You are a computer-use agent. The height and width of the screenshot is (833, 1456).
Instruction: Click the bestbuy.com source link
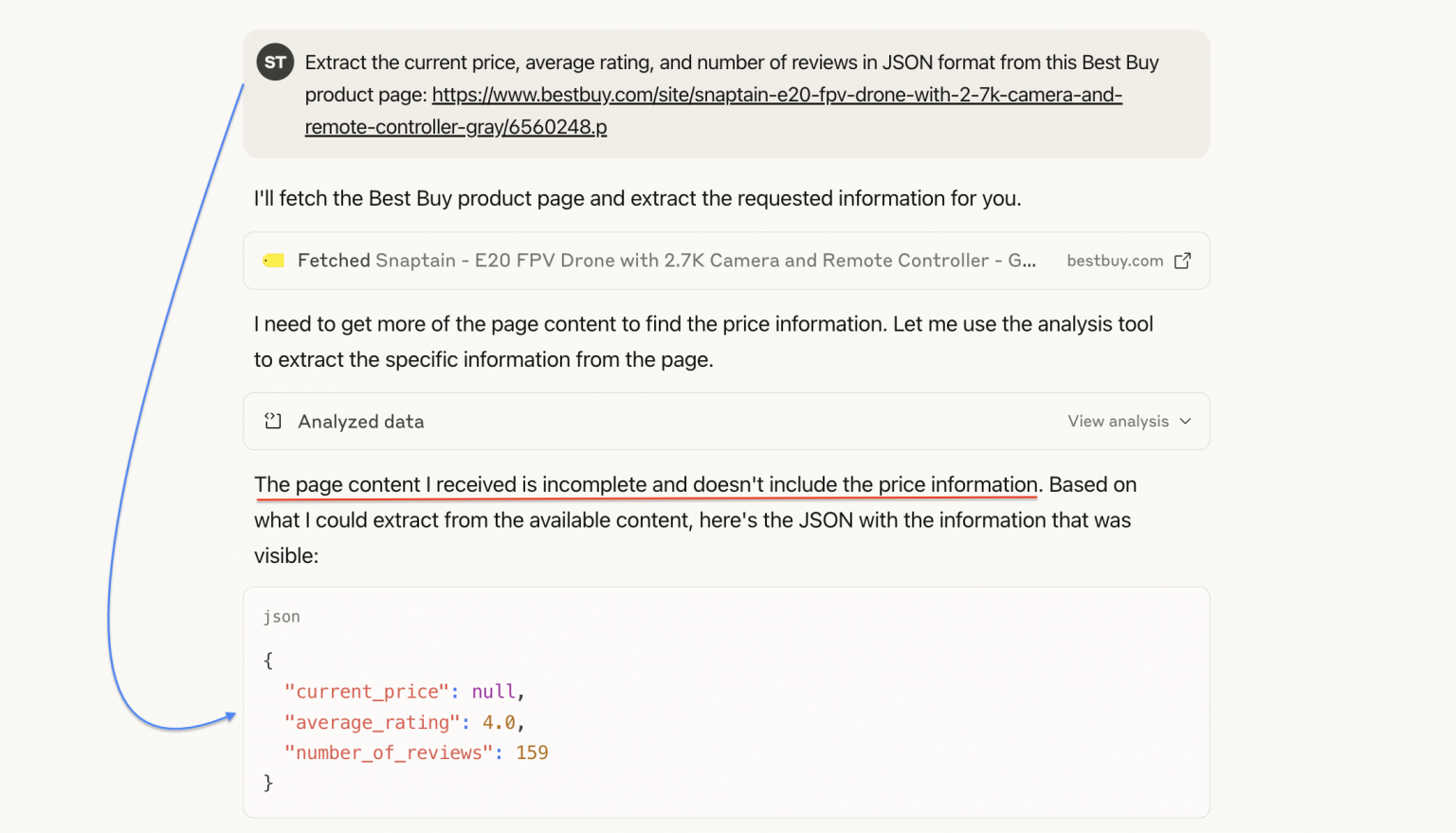pyautogui.click(x=1115, y=260)
